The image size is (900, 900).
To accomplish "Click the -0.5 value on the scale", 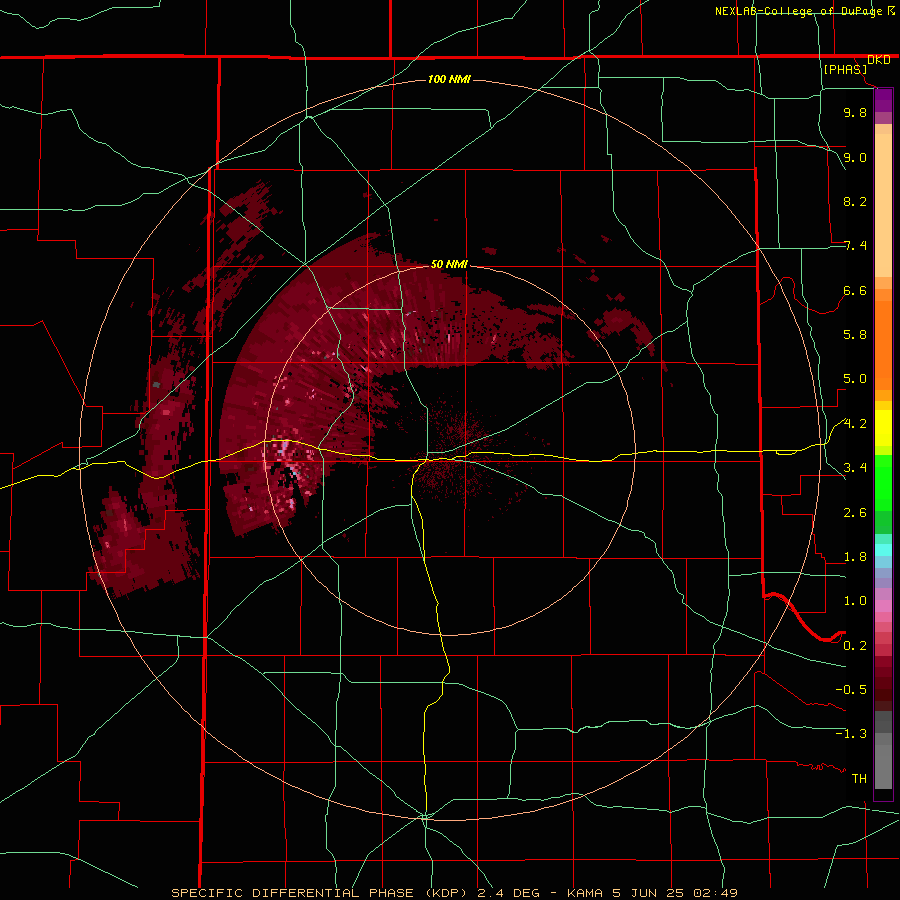I will [x=851, y=690].
